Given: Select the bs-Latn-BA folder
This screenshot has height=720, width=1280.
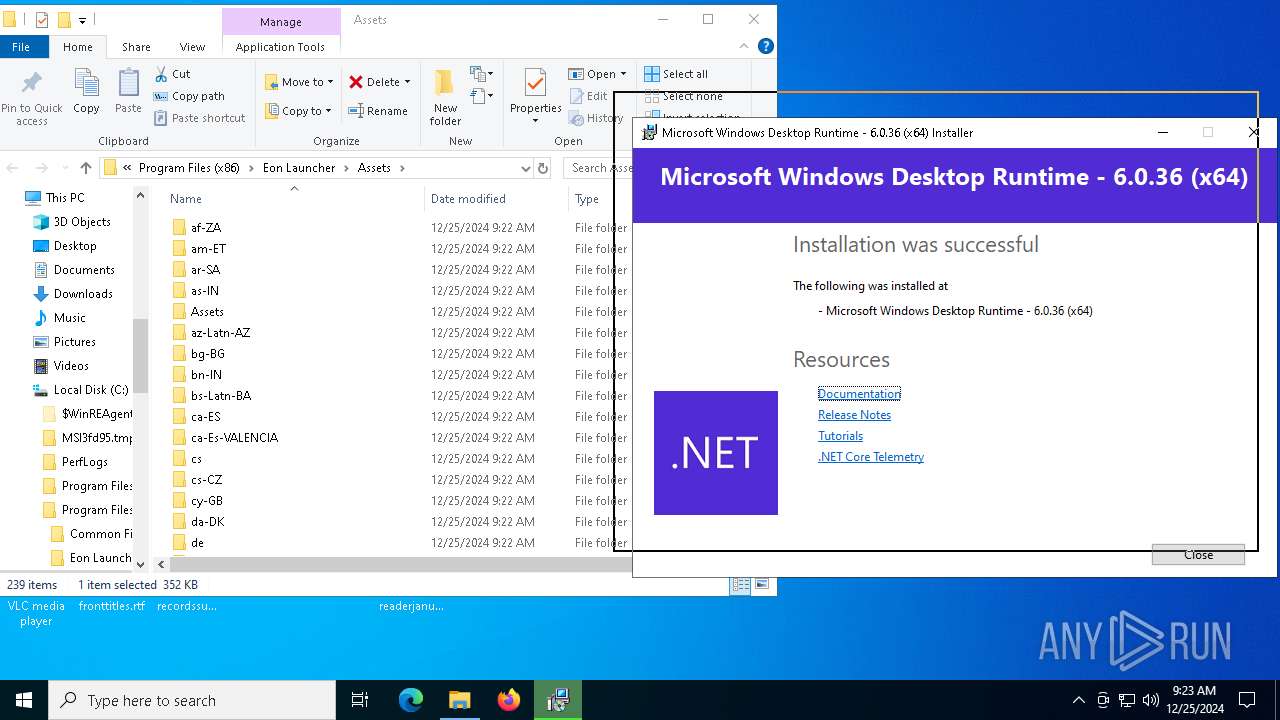Looking at the screenshot, I should 221,396.
